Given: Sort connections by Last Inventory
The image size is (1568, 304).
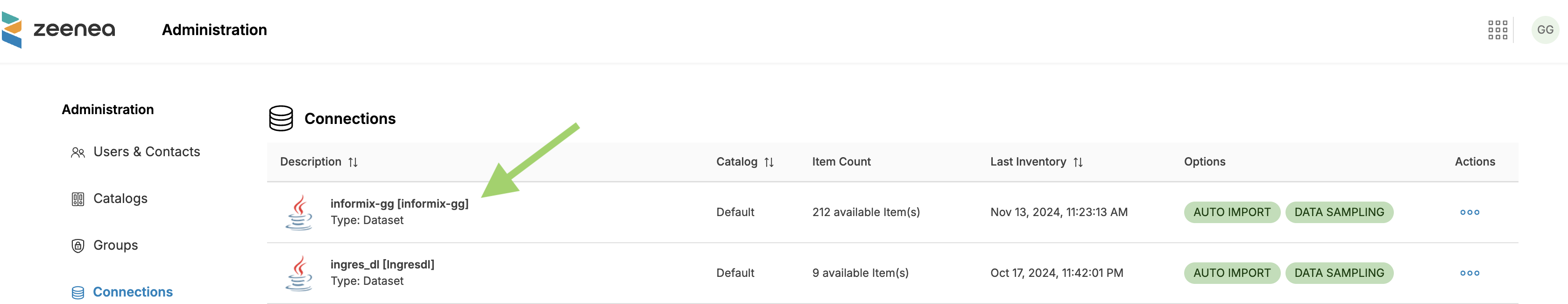Looking at the screenshot, I should coord(1078,162).
